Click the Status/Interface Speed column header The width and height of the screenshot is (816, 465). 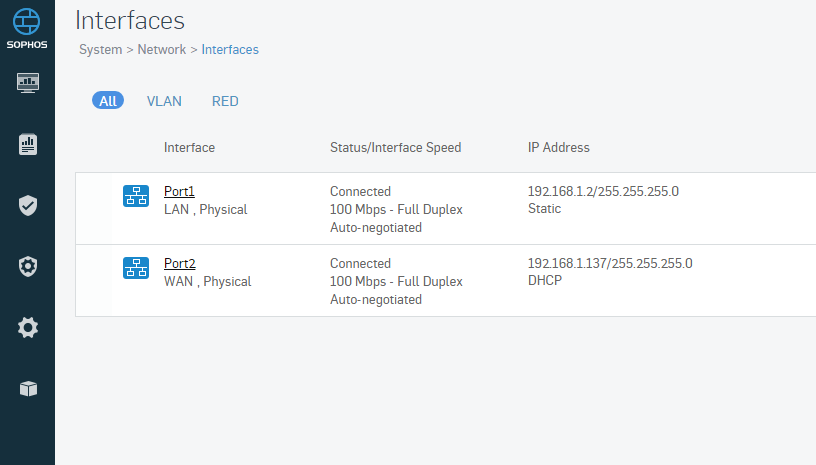click(396, 148)
